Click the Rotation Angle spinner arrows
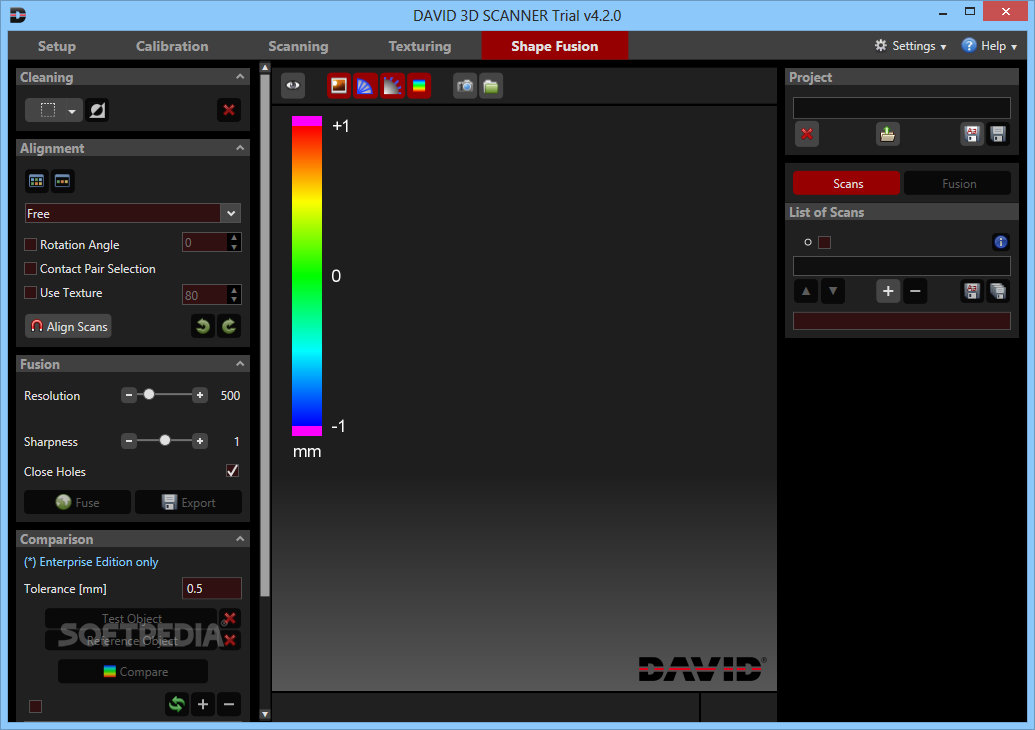The height and width of the screenshot is (730, 1035). tap(234, 242)
